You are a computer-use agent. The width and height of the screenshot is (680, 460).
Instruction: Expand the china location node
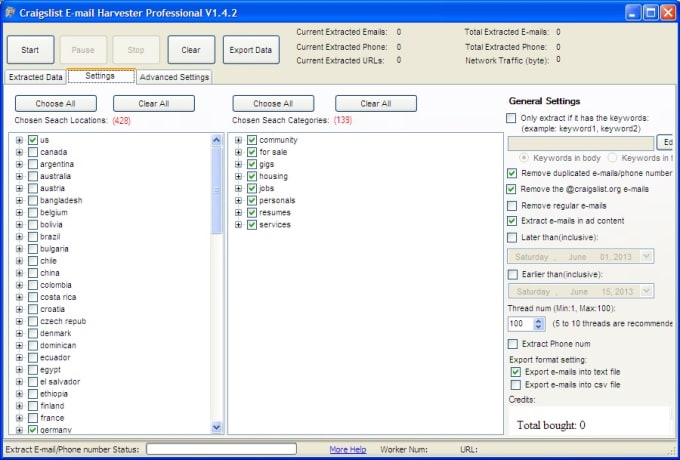click(x=19, y=273)
